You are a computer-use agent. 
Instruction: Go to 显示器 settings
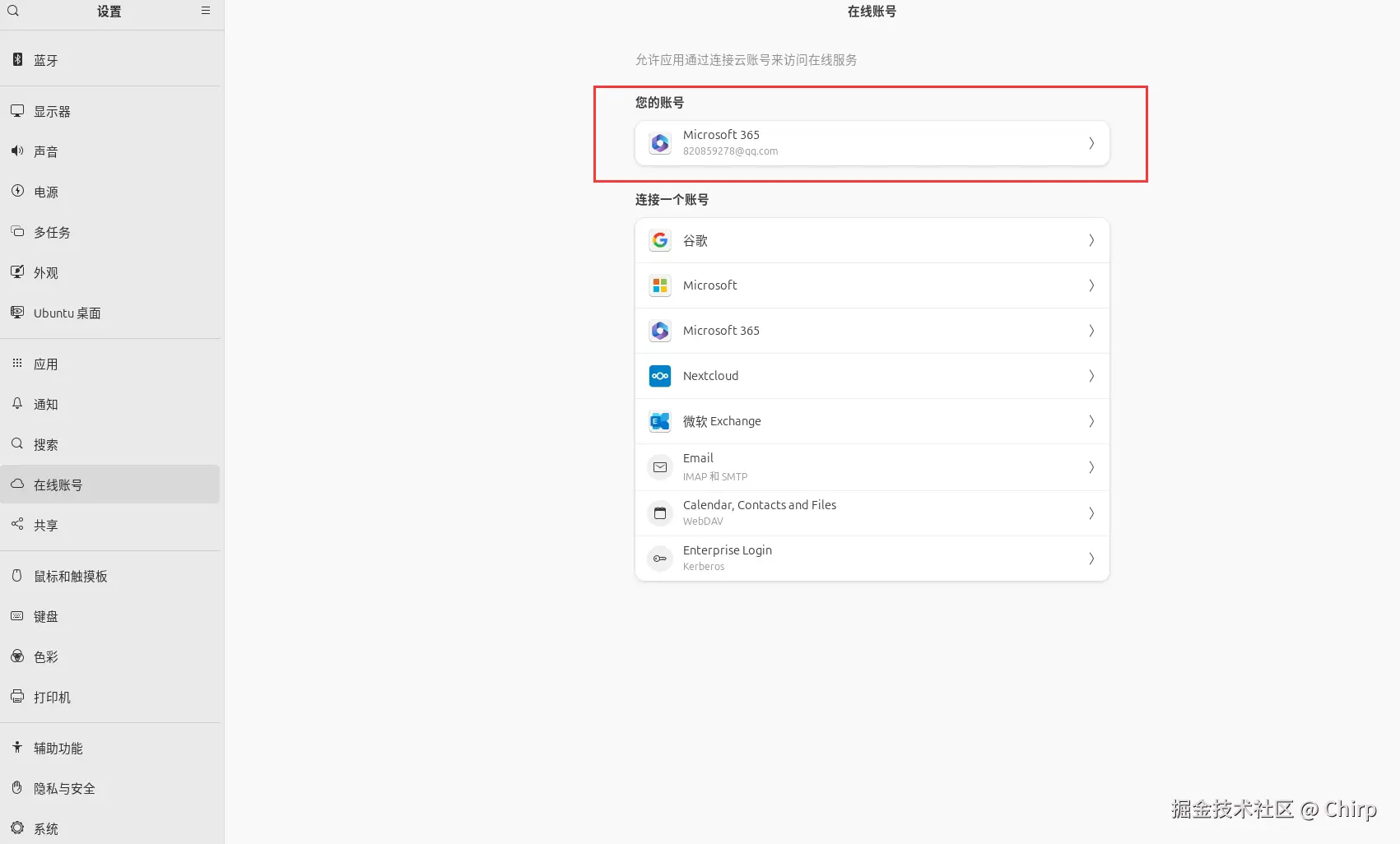click(110, 111)
